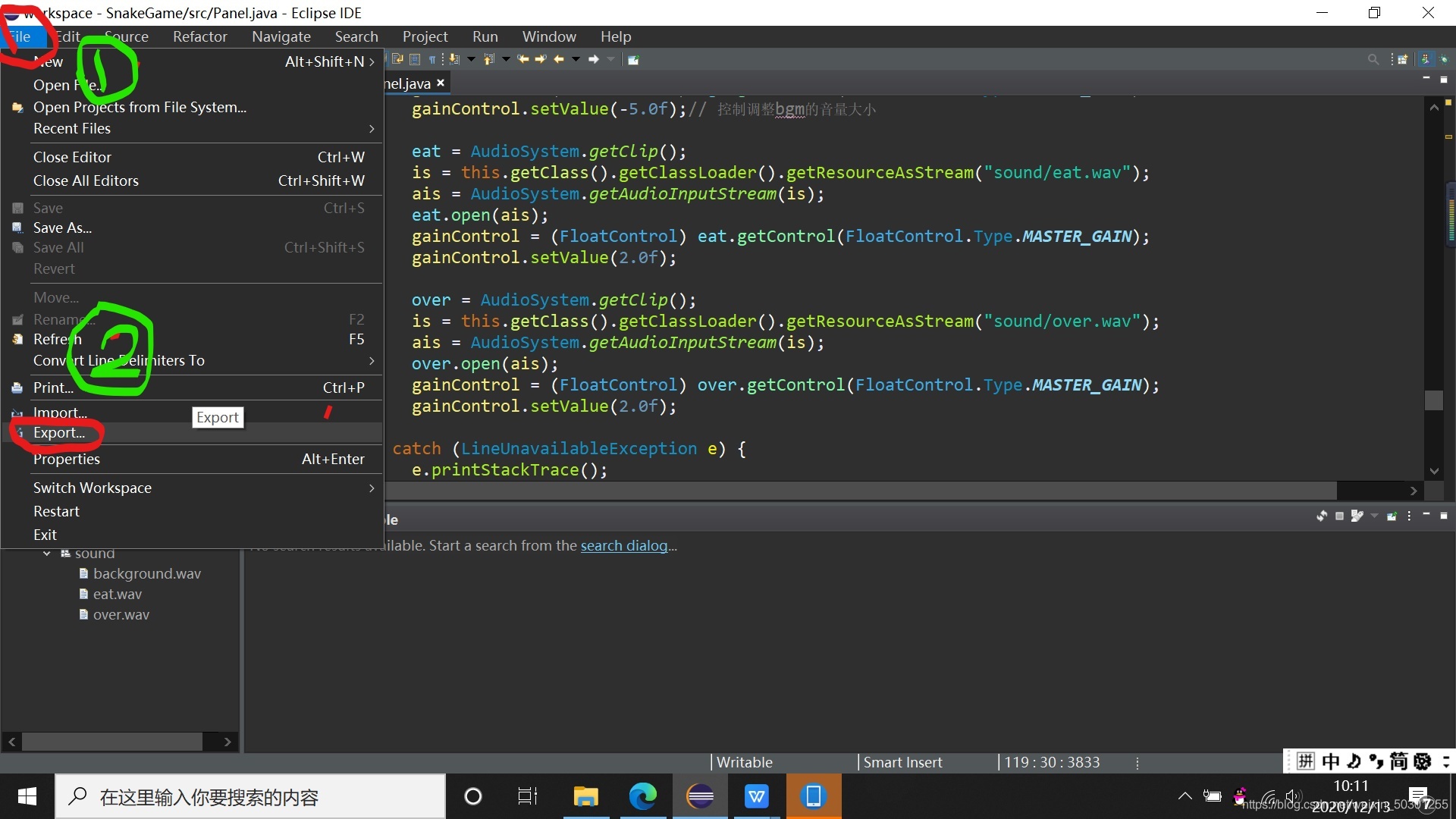Click the Next Annotation toolbar icon
This screenshot has width=1456, height=819.
tap(454, 59)
